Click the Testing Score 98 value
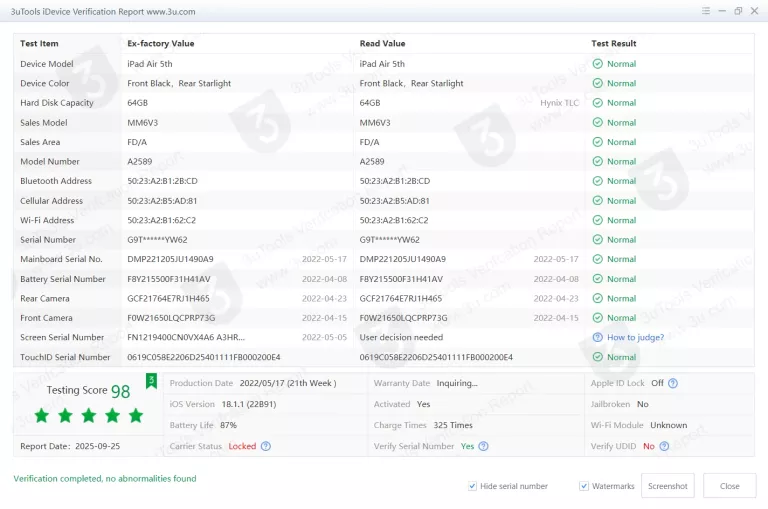Viewport: 768px width, 509px height. 120,391
